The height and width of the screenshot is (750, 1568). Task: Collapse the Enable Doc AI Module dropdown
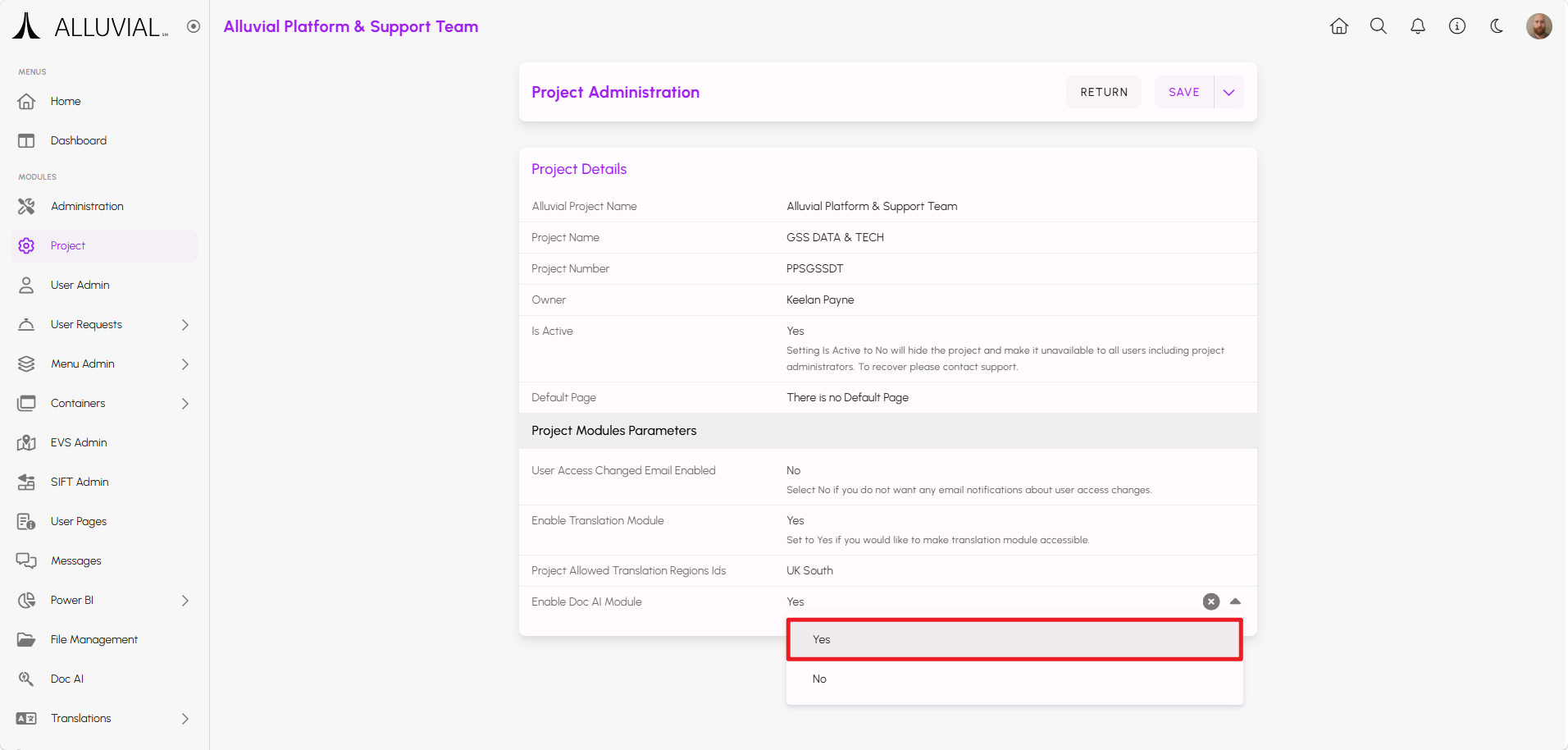point(1235,602)
